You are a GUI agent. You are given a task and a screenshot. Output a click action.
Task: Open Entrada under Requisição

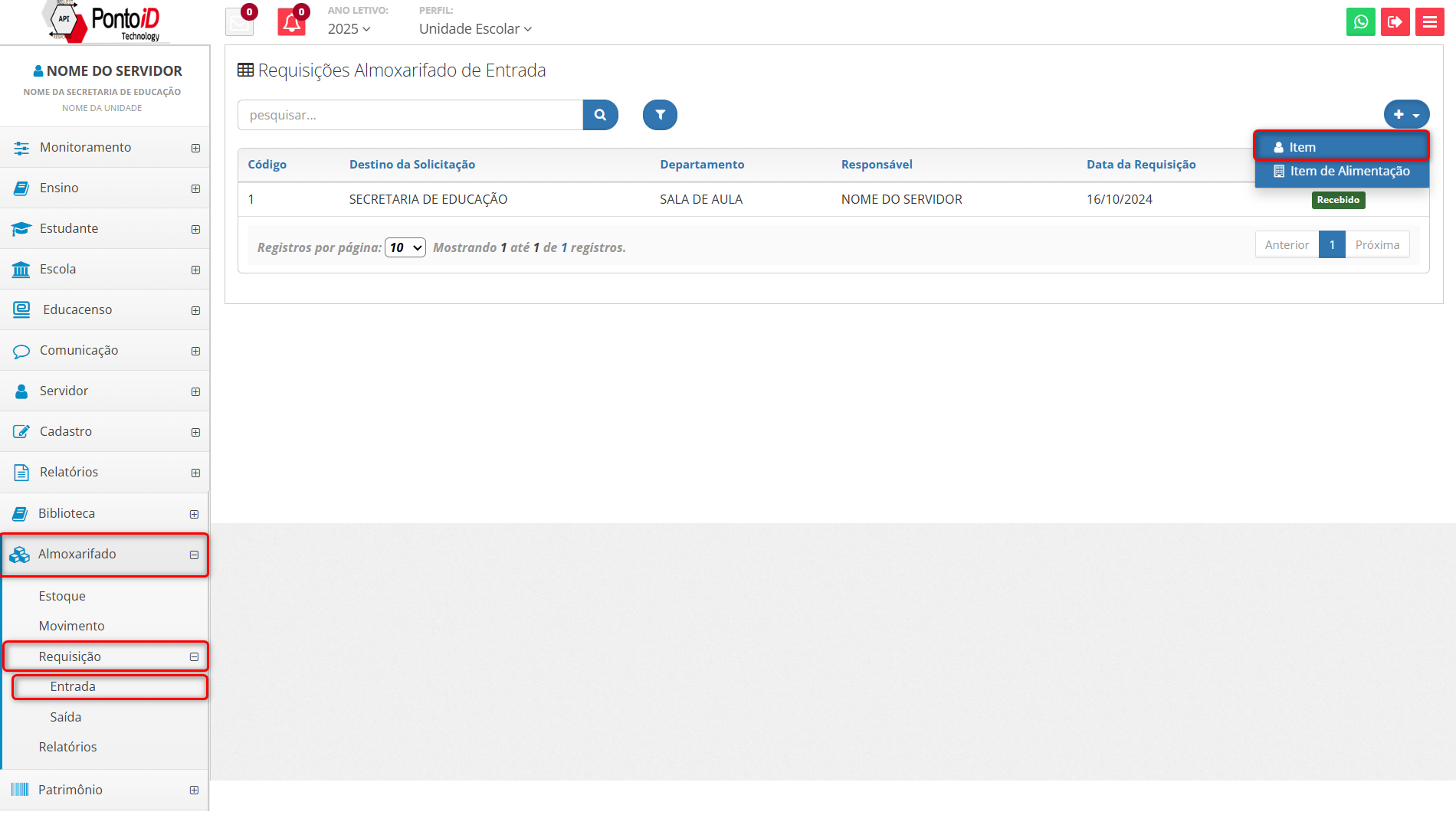point(73,686)
